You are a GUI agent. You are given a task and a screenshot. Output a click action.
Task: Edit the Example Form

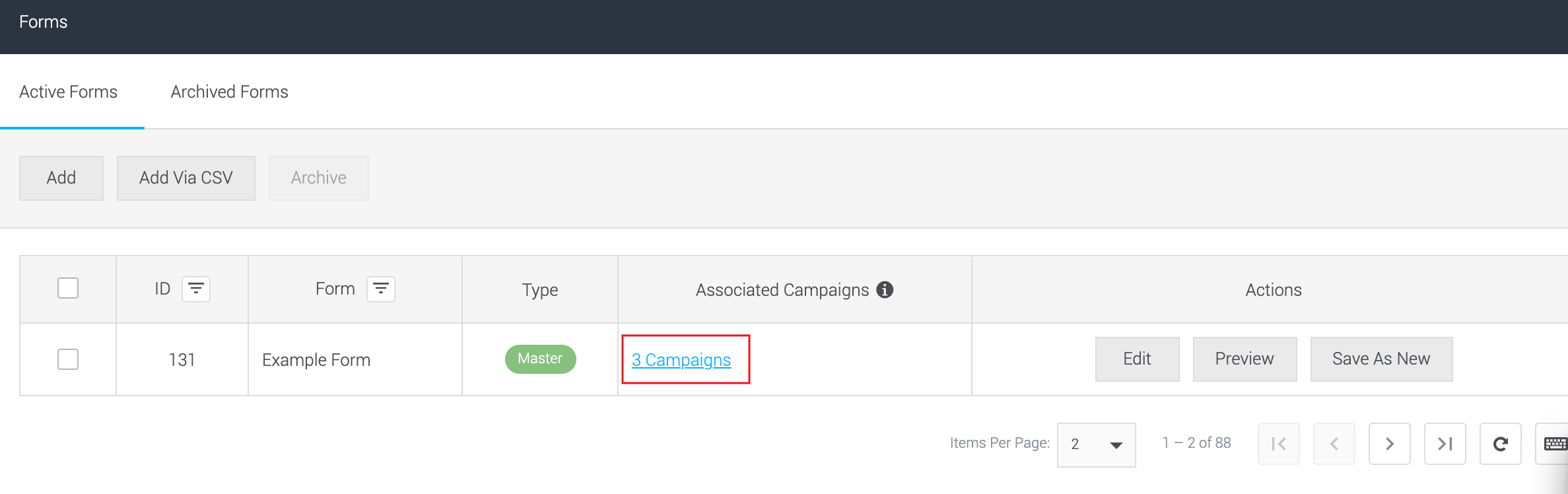click(x=1138, y=359)
